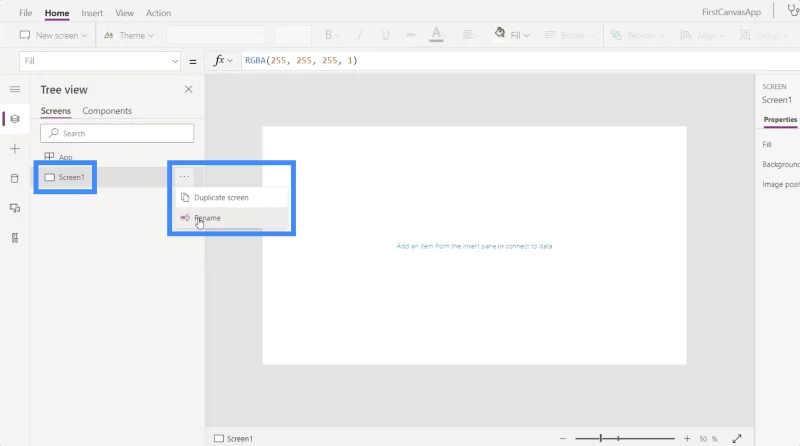Screen dimensions: 800x446
Task: Open the font color picker
Action: click(x=437, y=35)
